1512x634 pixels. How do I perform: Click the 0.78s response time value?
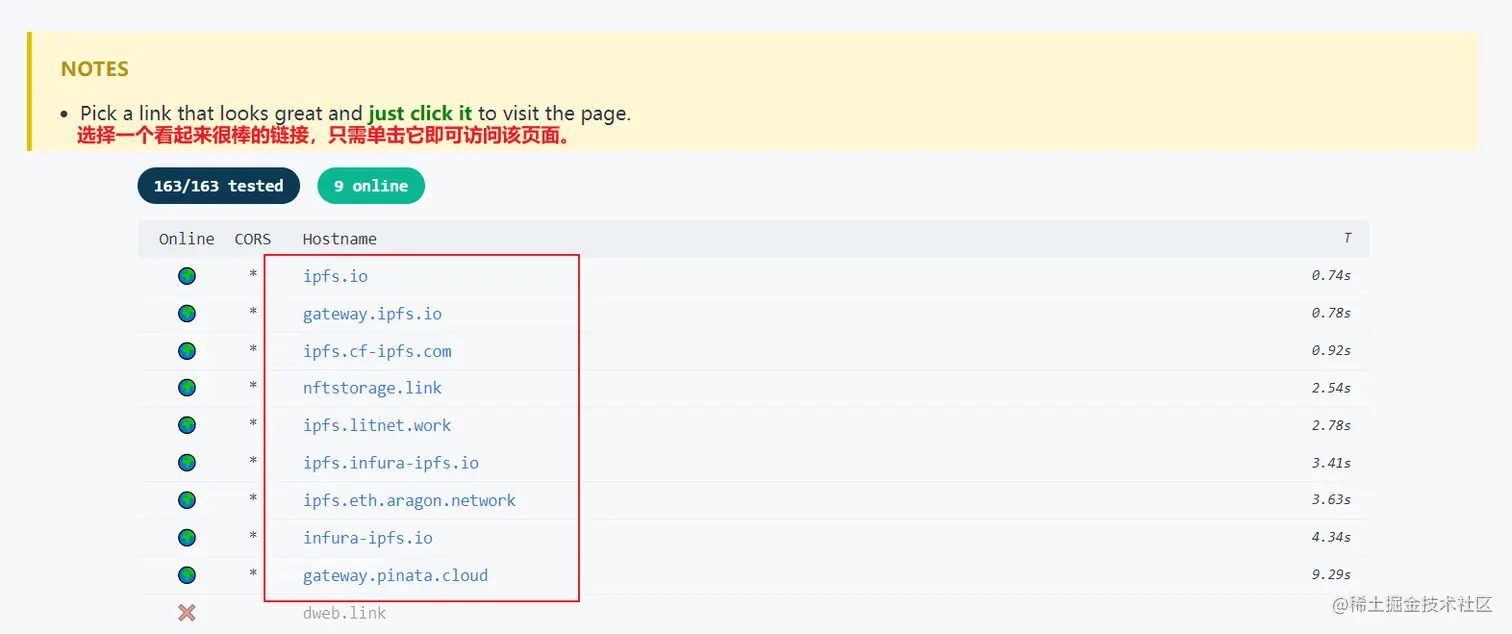coord(1331,314)
